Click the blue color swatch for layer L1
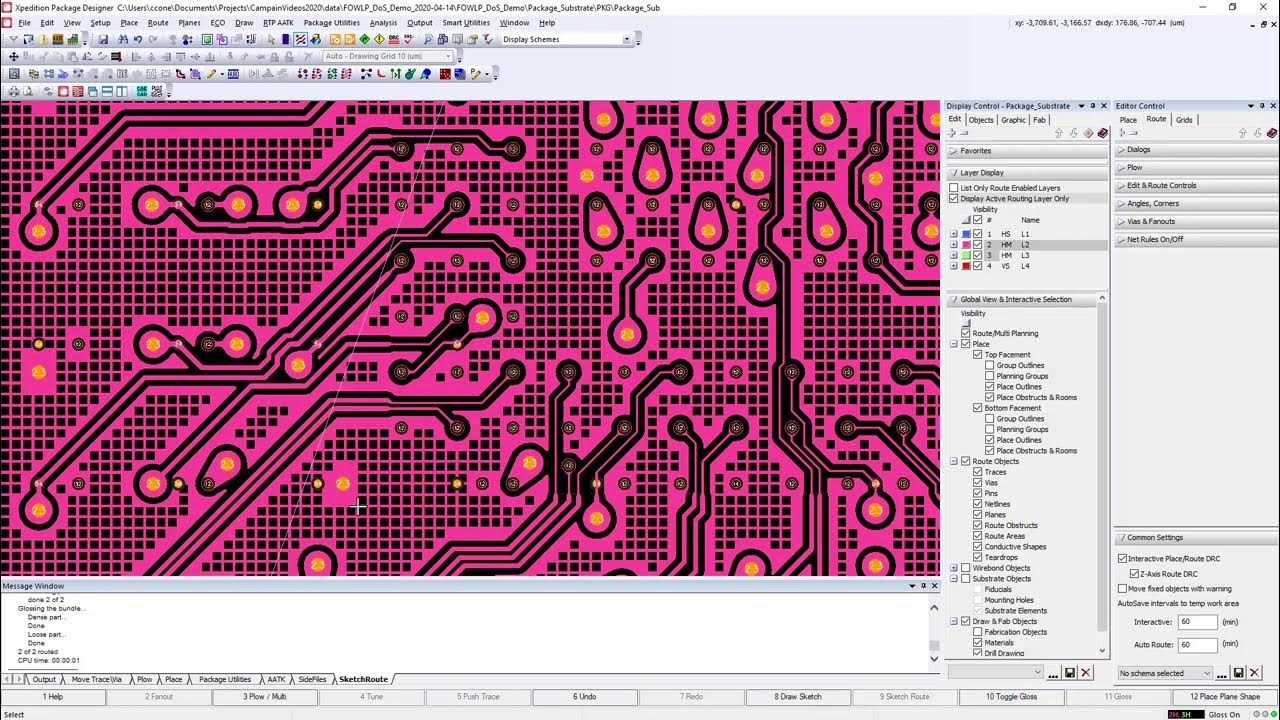Viewport: 1280px width, 720px height. 966,234
